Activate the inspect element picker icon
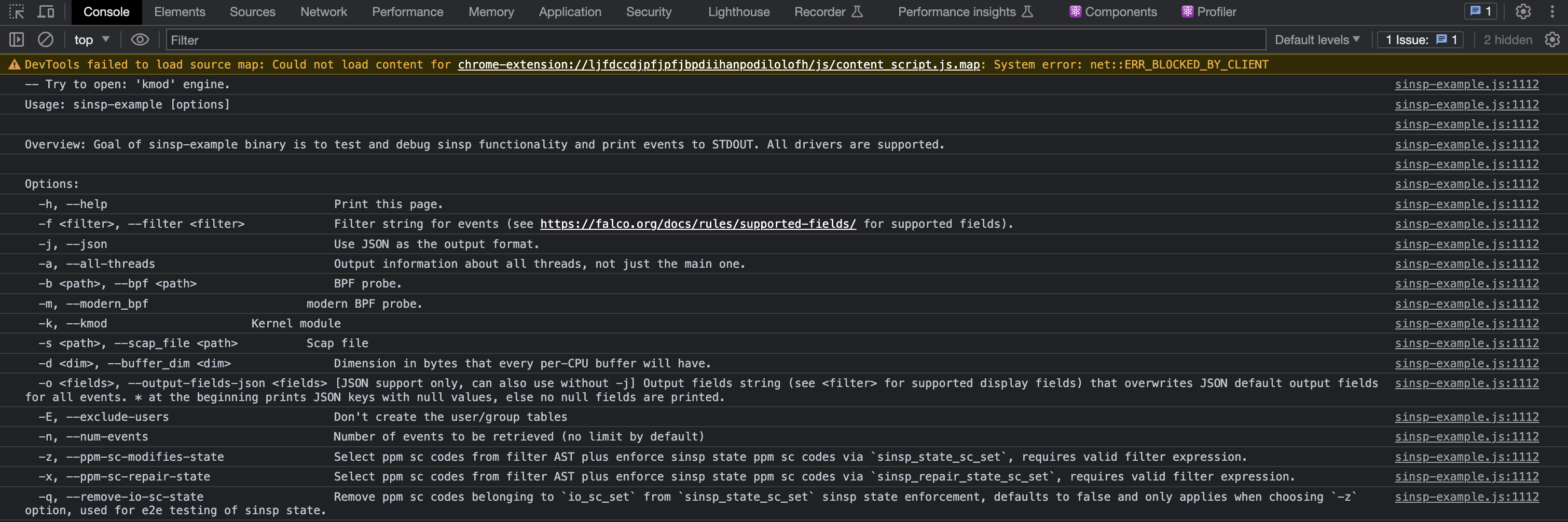Viewport: 1568px width, 522px height. (x=17, y=11)
